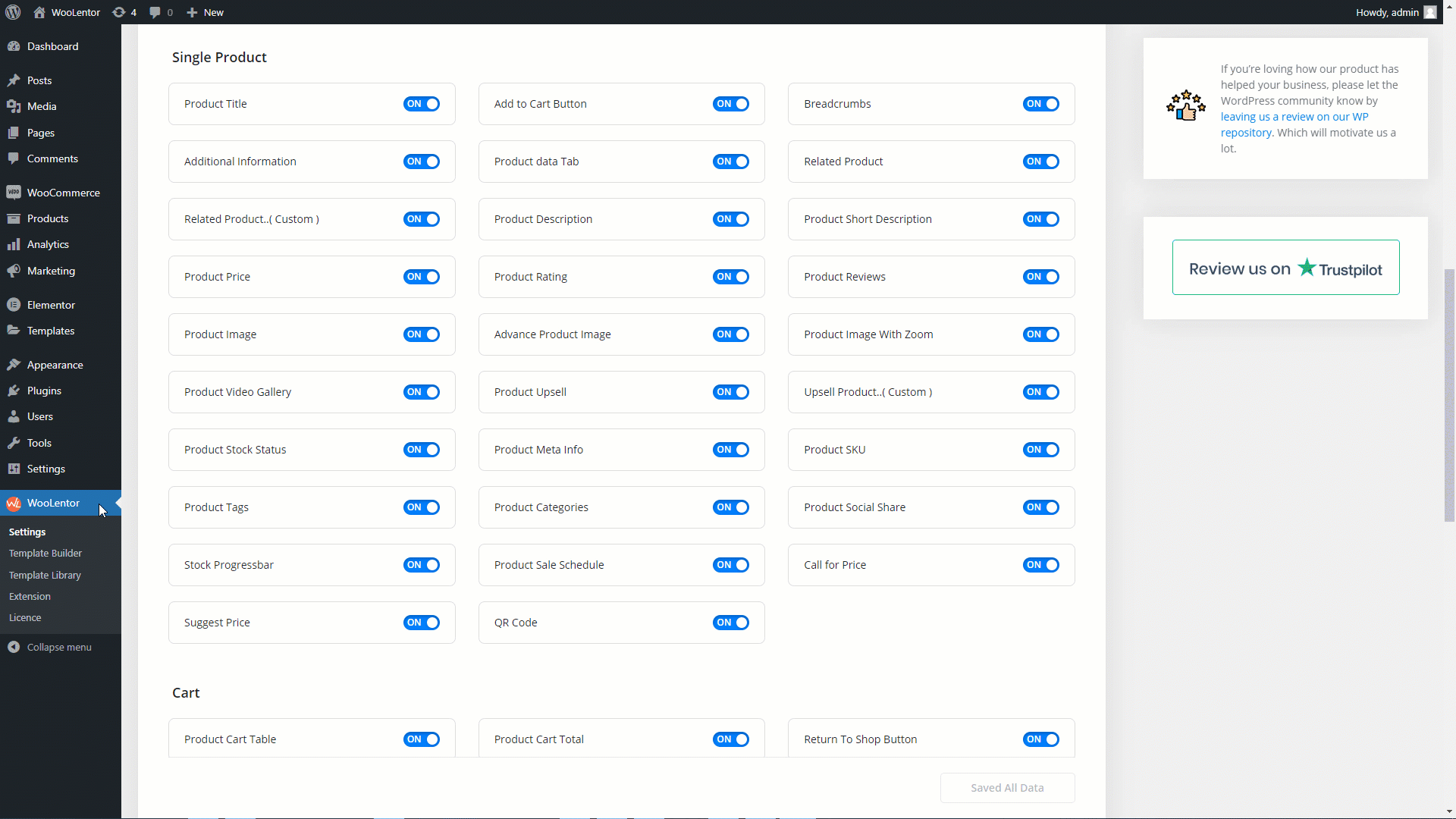Open the Review us on Trustpilot link
This screenshot has width=1456, height=819.
pos(1285,267)
